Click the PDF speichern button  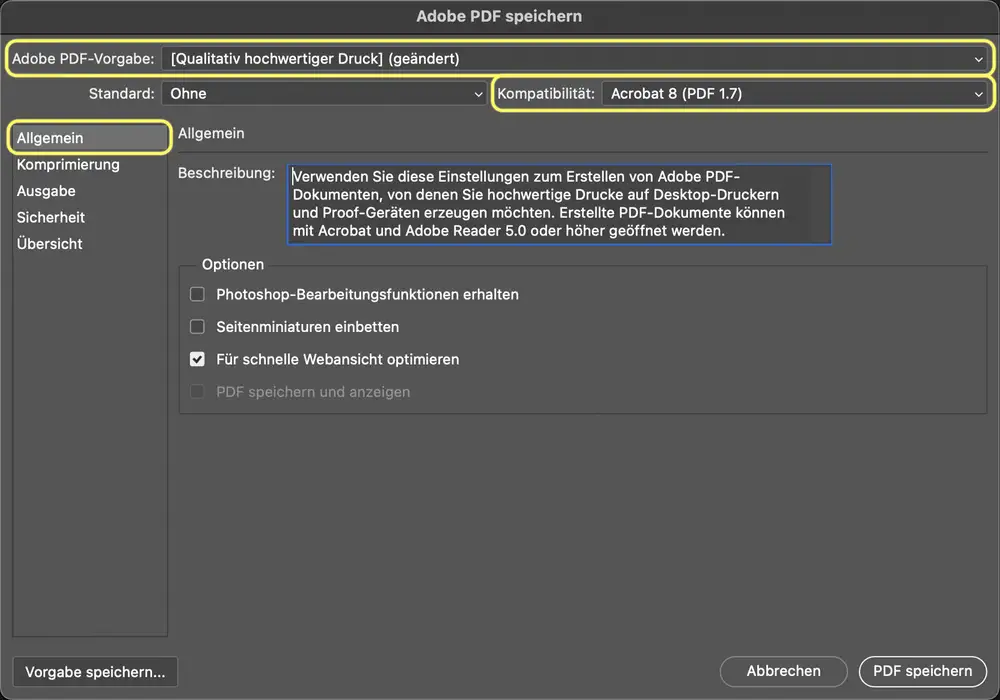tap(923, 671)
